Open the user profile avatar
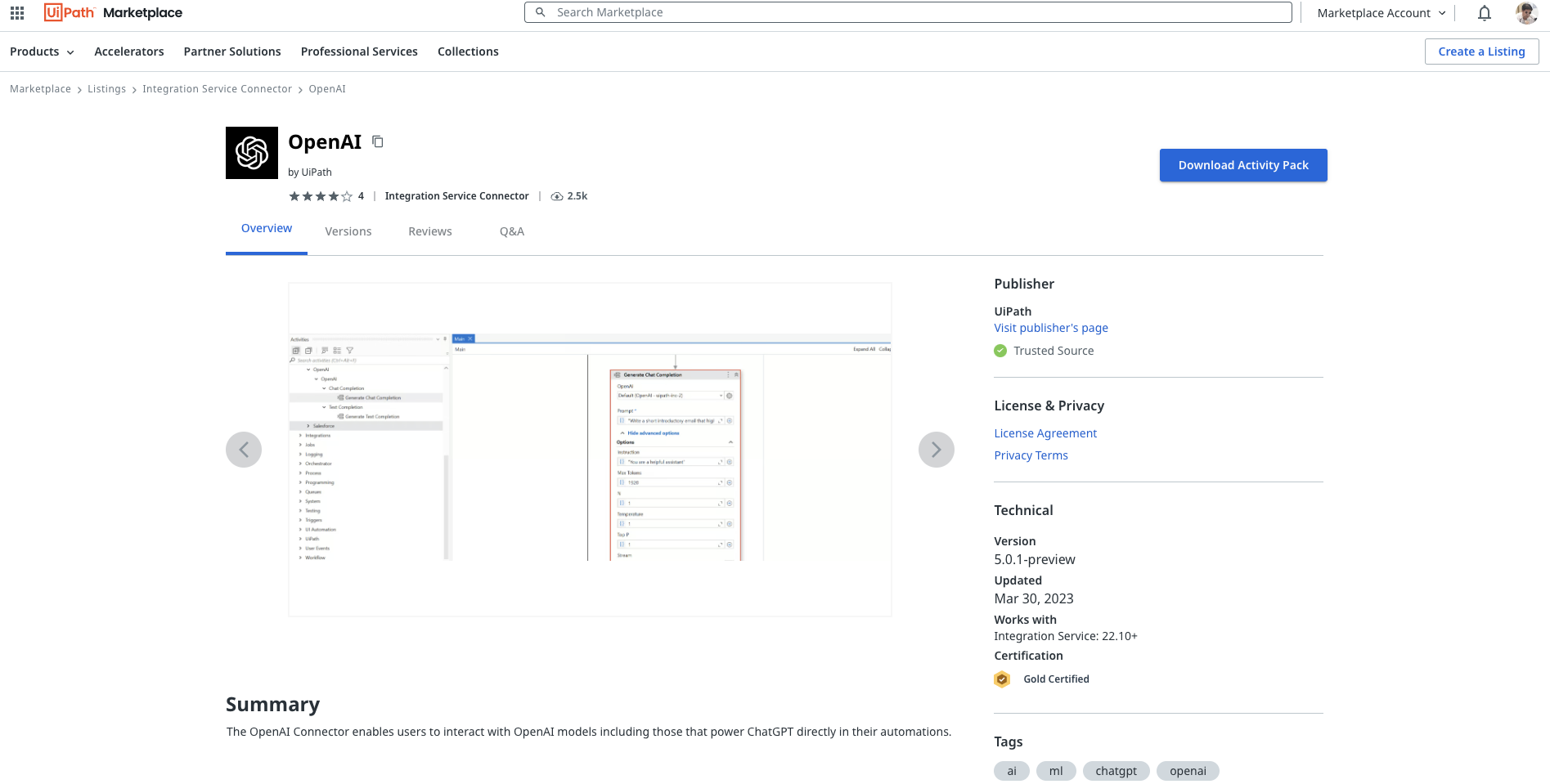1550x784 pixels. pos(1526,13)
